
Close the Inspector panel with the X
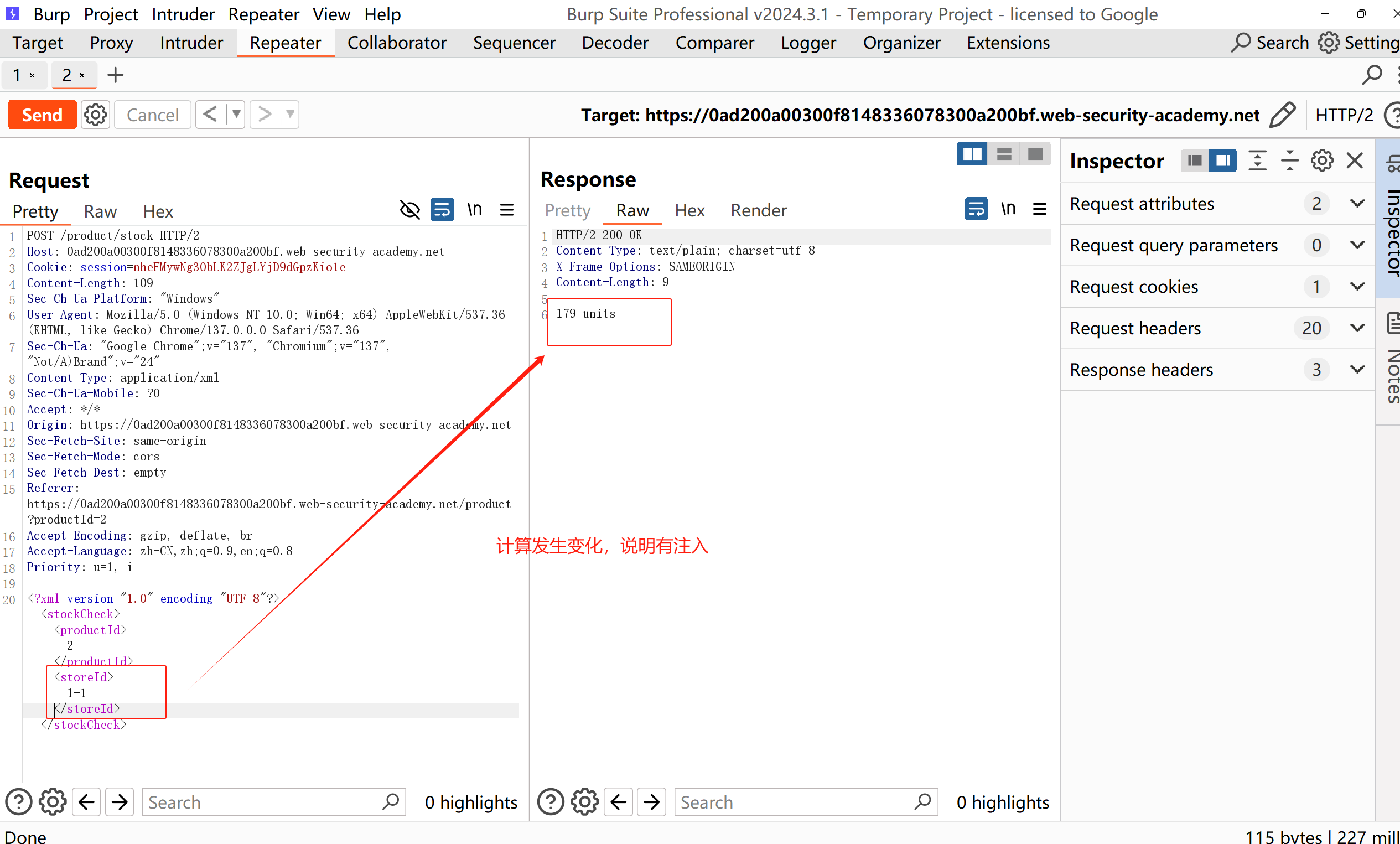(x=1355, y=161)
